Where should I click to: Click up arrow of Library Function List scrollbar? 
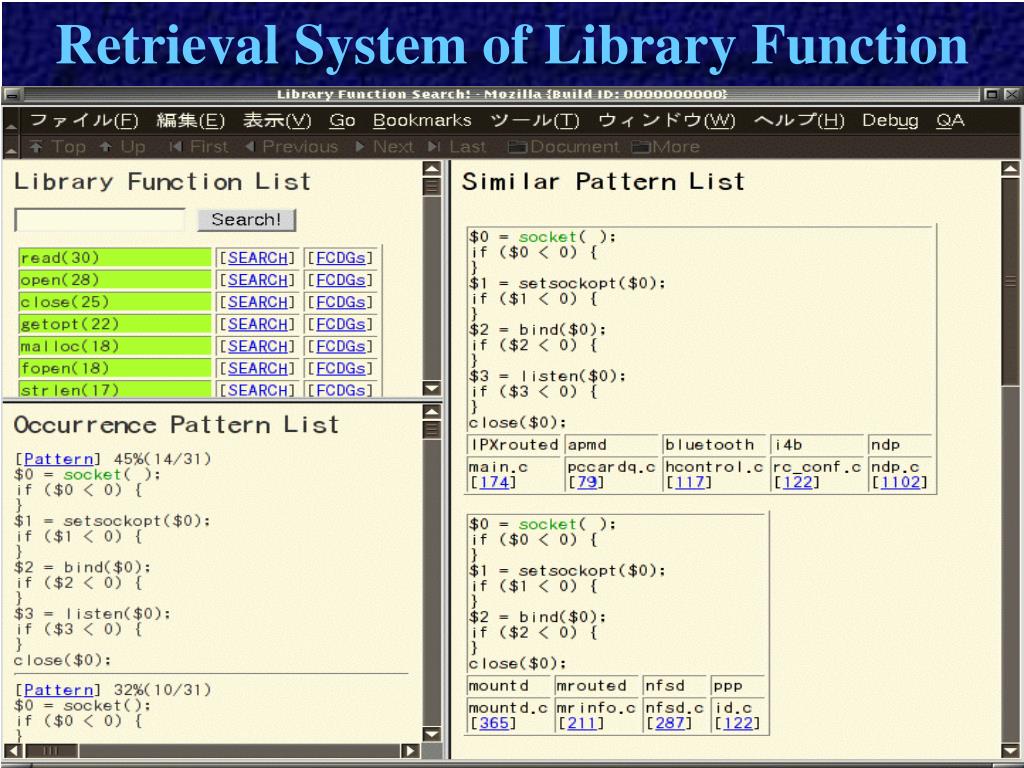432,169
